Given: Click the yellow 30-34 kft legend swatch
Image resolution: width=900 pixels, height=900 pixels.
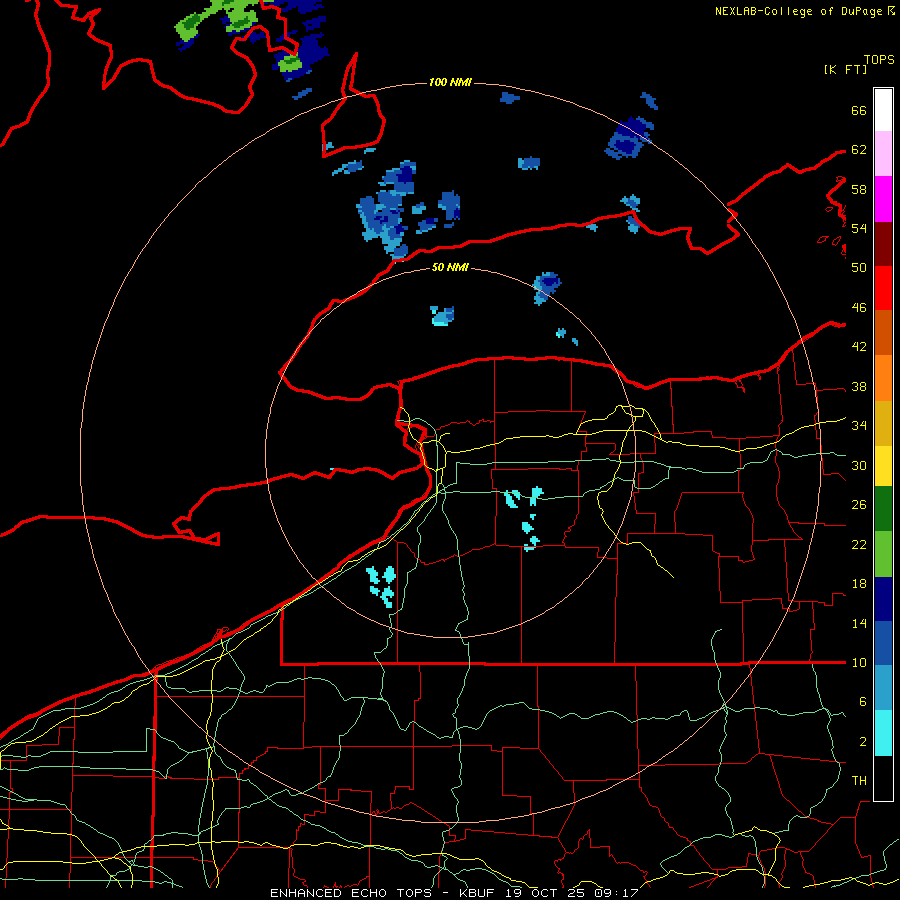Looking at the screenshot, I should (883, 466).
